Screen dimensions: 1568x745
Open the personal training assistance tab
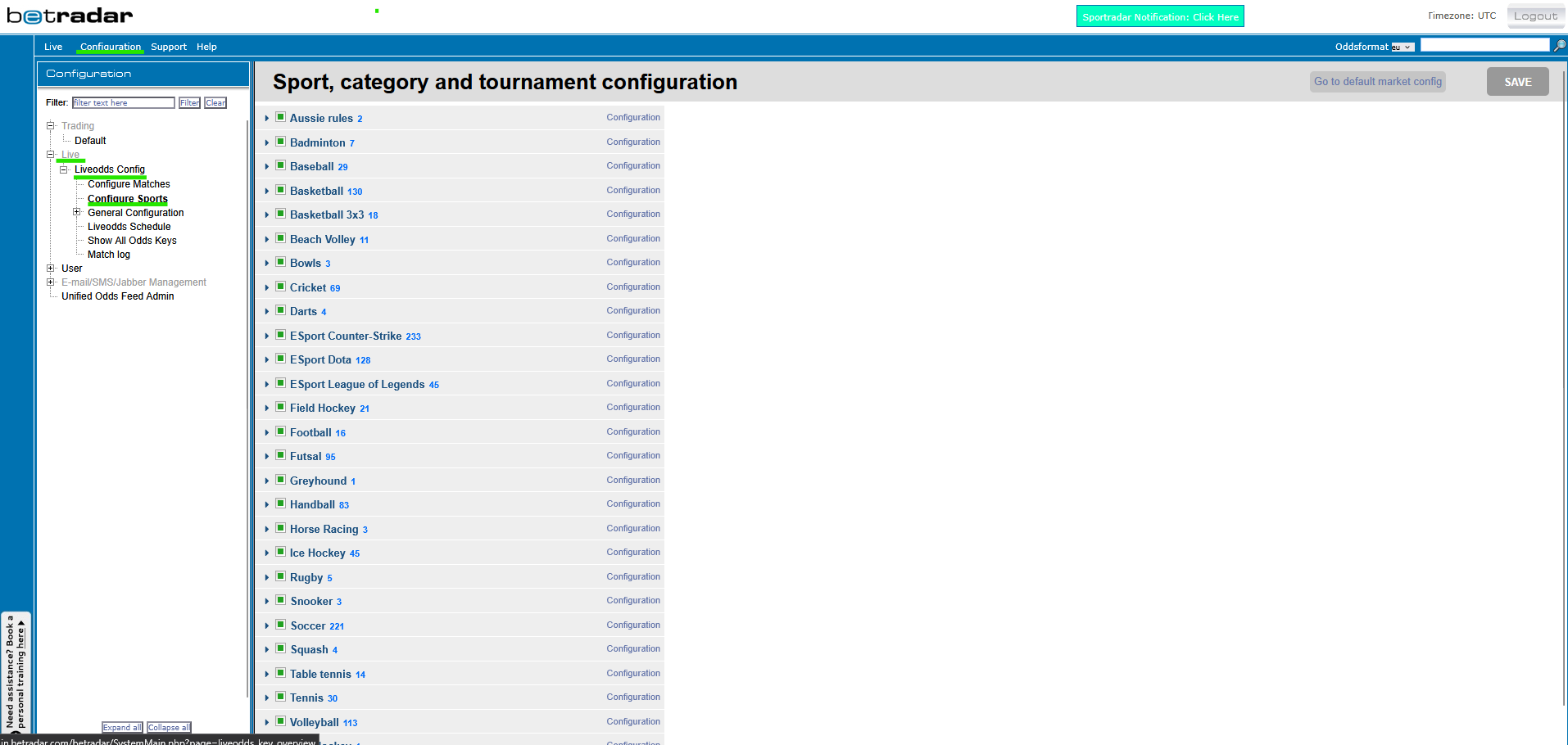point(16,671)
